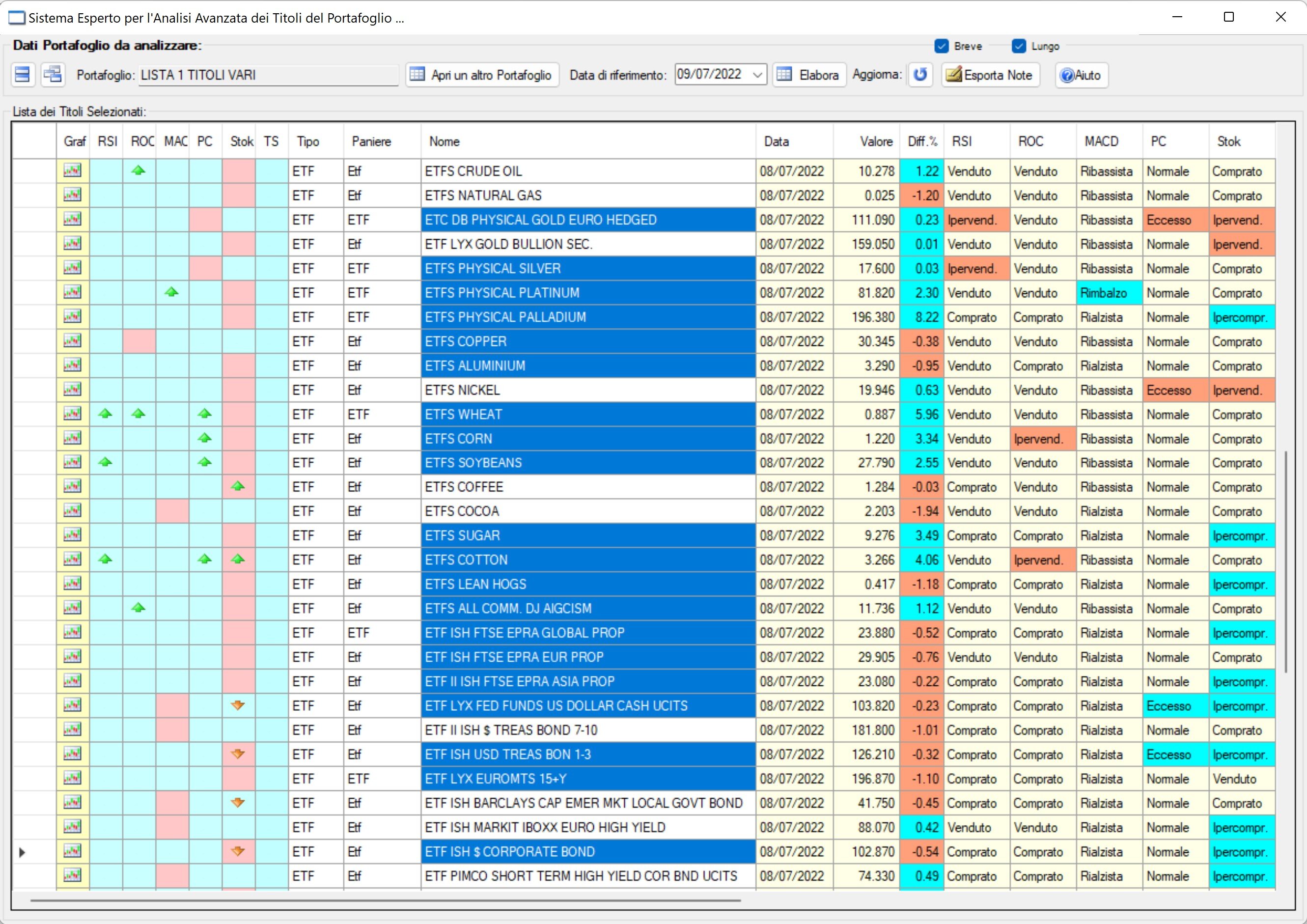Open the Aiuto help button
Screen dimensions: 1307x924
(x=1081, y=75)
